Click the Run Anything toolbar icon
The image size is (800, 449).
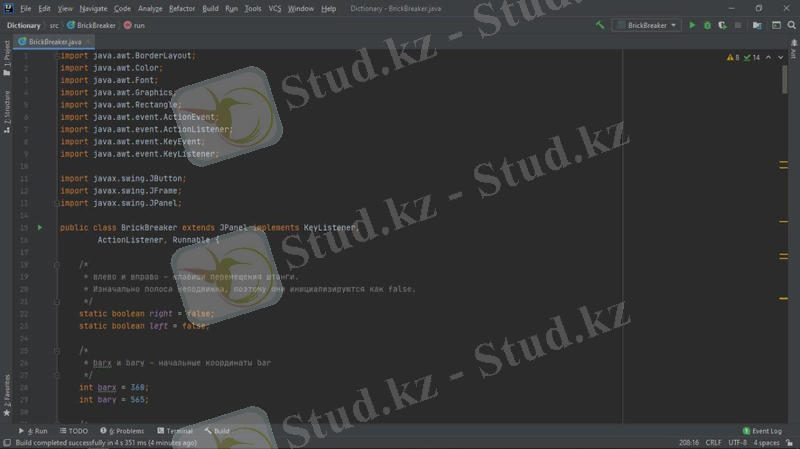(776, 25)
